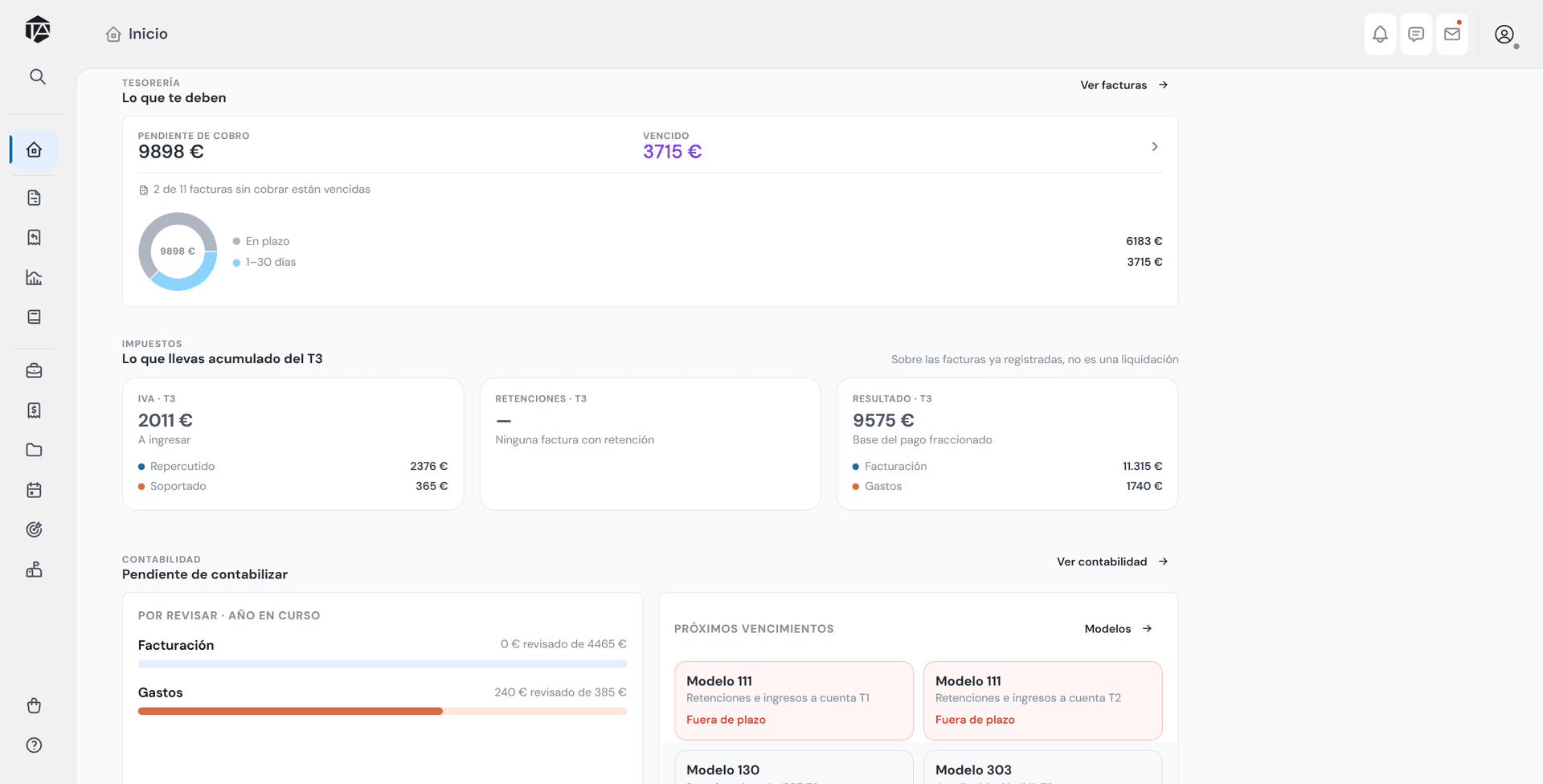Click the arrow next to Ver facturas
This screenshot has height=784, width=1543.
(1163, 85)
